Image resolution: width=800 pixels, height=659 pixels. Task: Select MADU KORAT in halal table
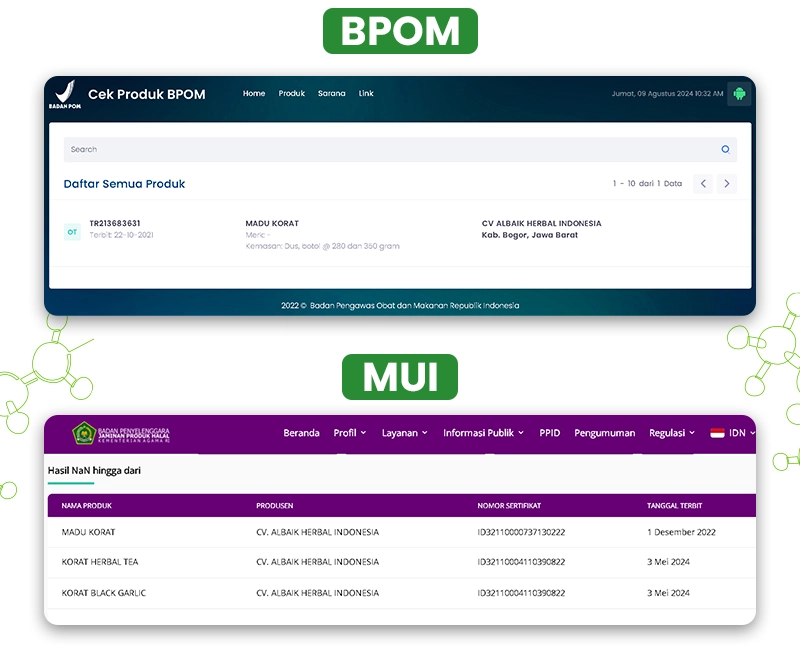(88, 533)
